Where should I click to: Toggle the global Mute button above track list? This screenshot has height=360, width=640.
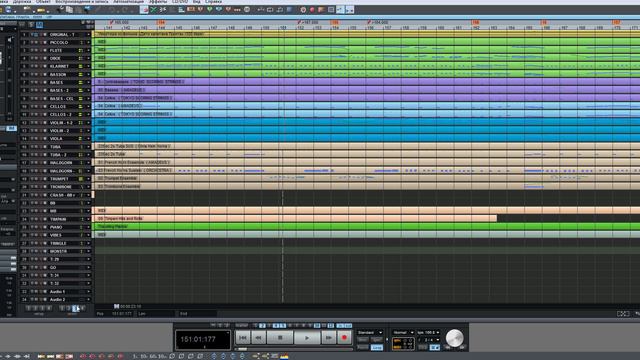[x=39, y=25]
